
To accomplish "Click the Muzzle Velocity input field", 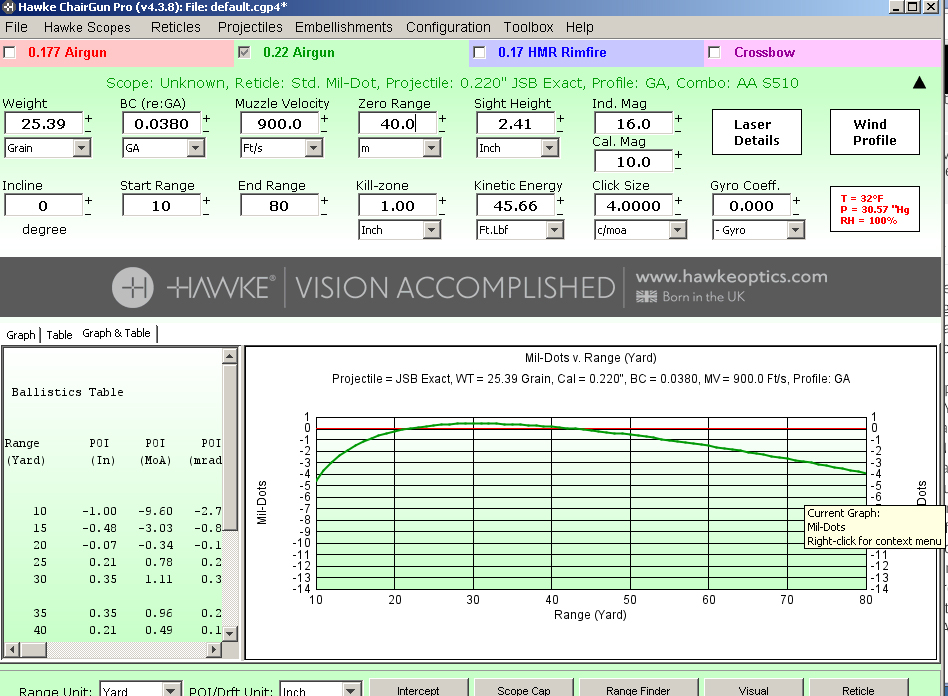I will pyautogui.click(x=279, y=124).
